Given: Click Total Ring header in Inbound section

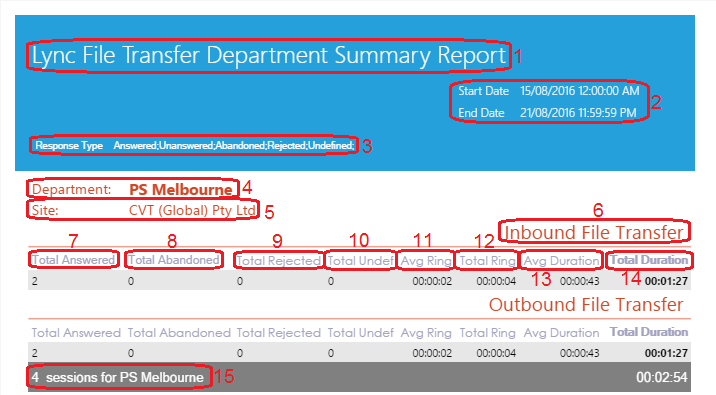Looking at the screenshot, I should click(487, 261).
